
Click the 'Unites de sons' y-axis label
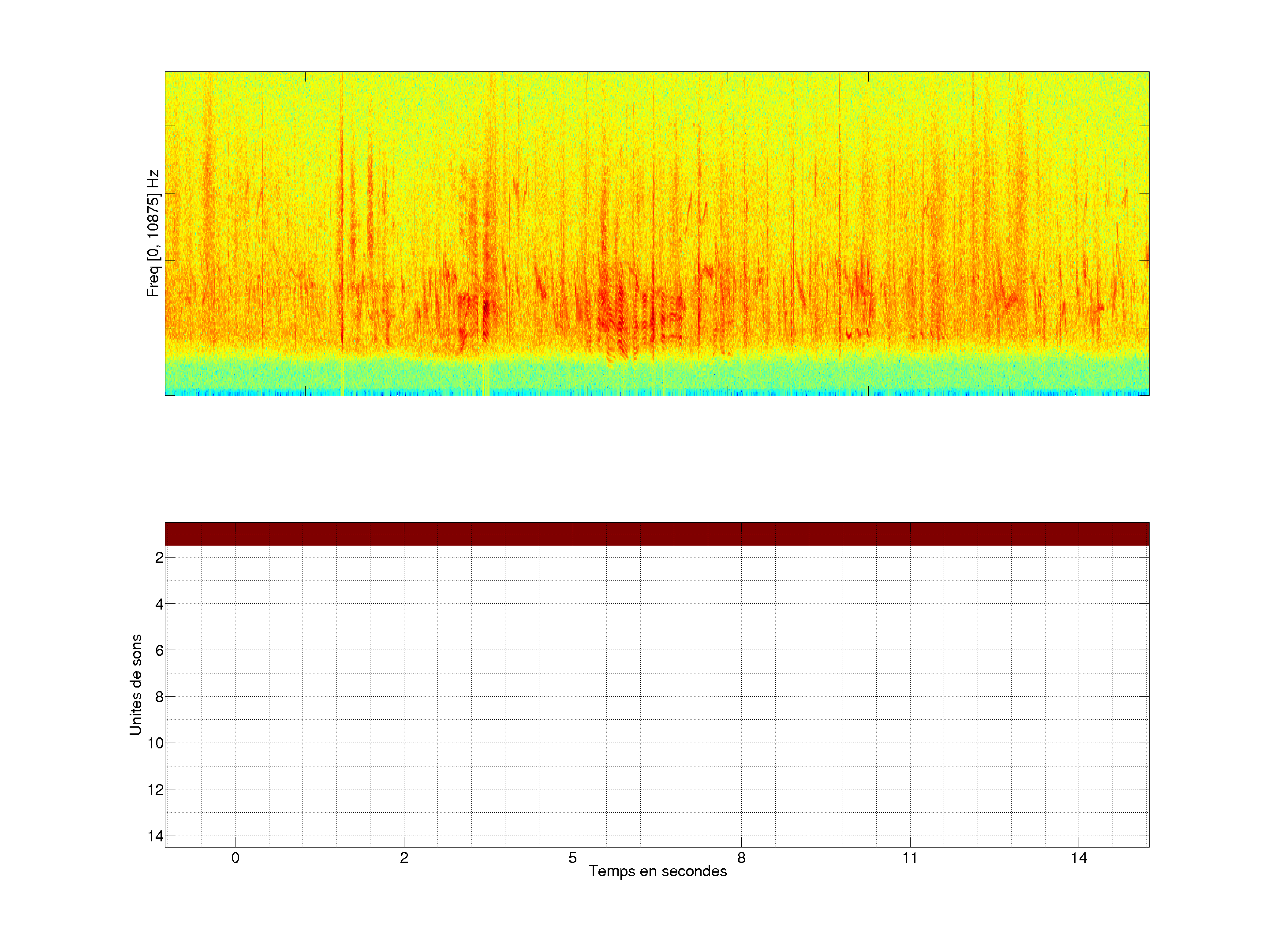[x=135, y=684]
